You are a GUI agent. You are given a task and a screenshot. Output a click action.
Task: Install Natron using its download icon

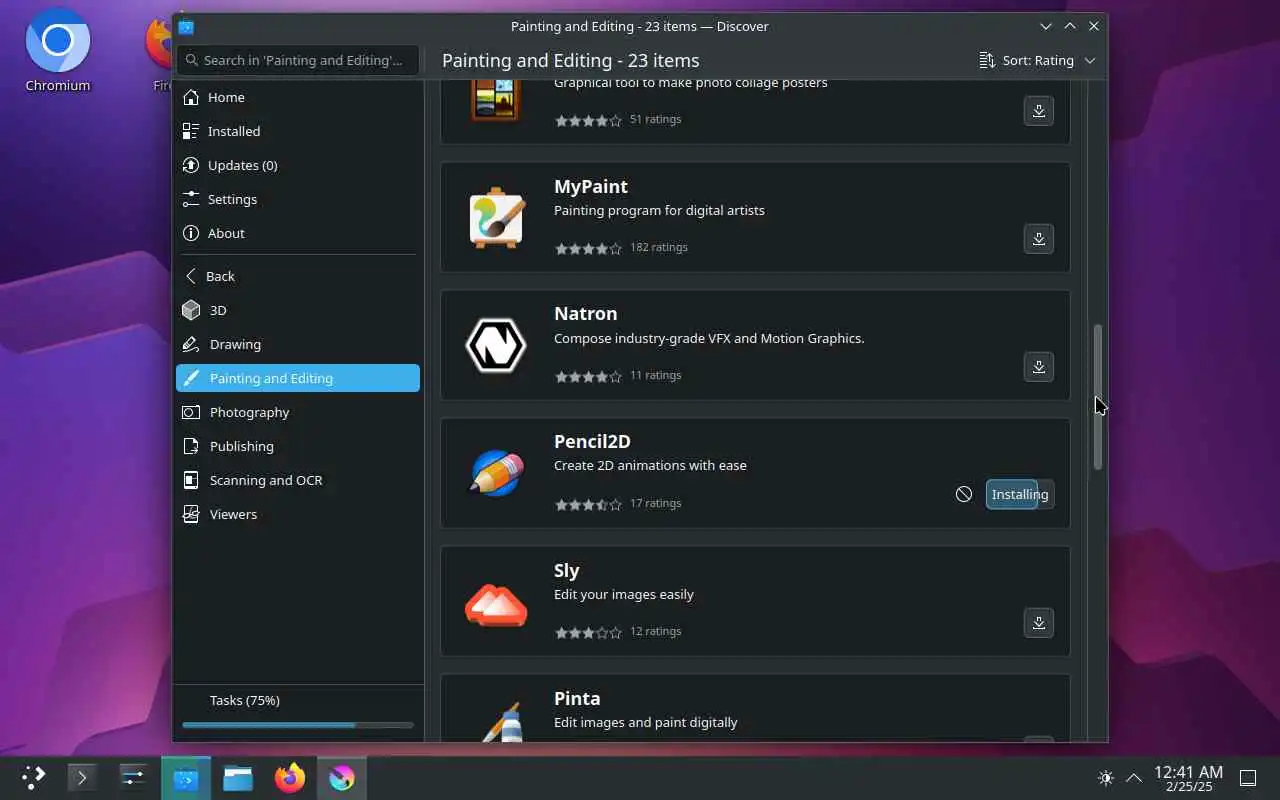pyautogui.click(x=1039, y=367)
